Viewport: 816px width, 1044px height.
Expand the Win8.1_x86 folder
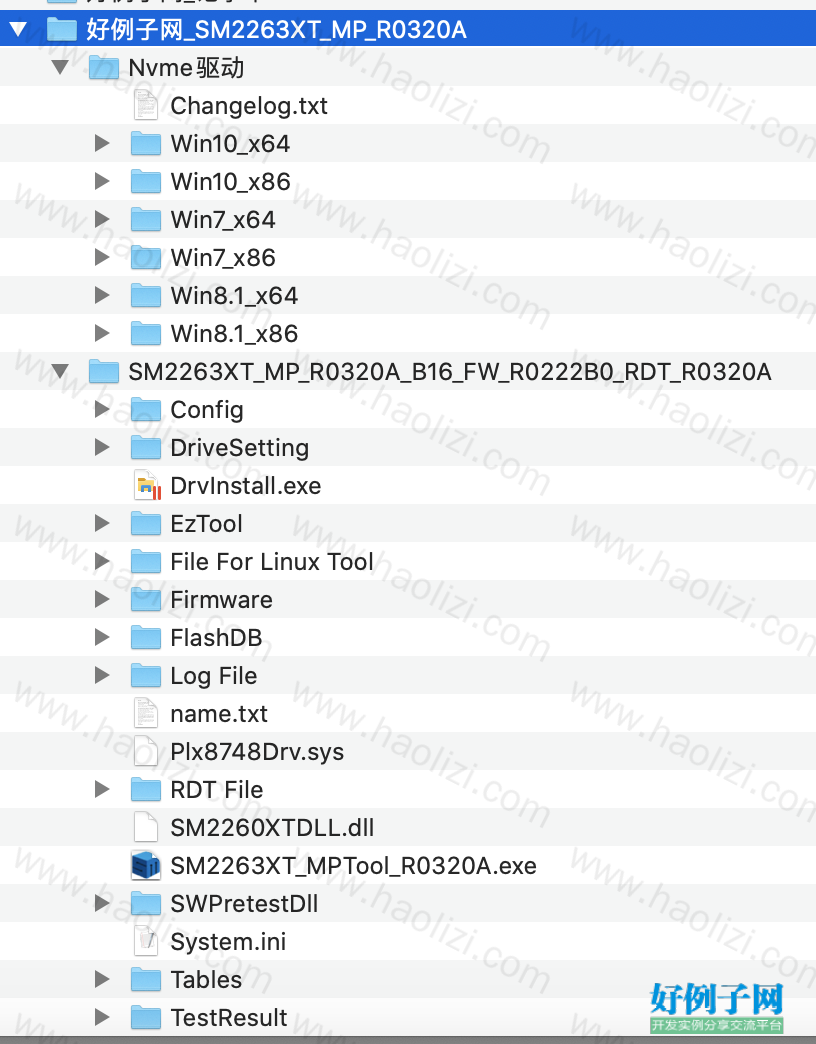102,333
